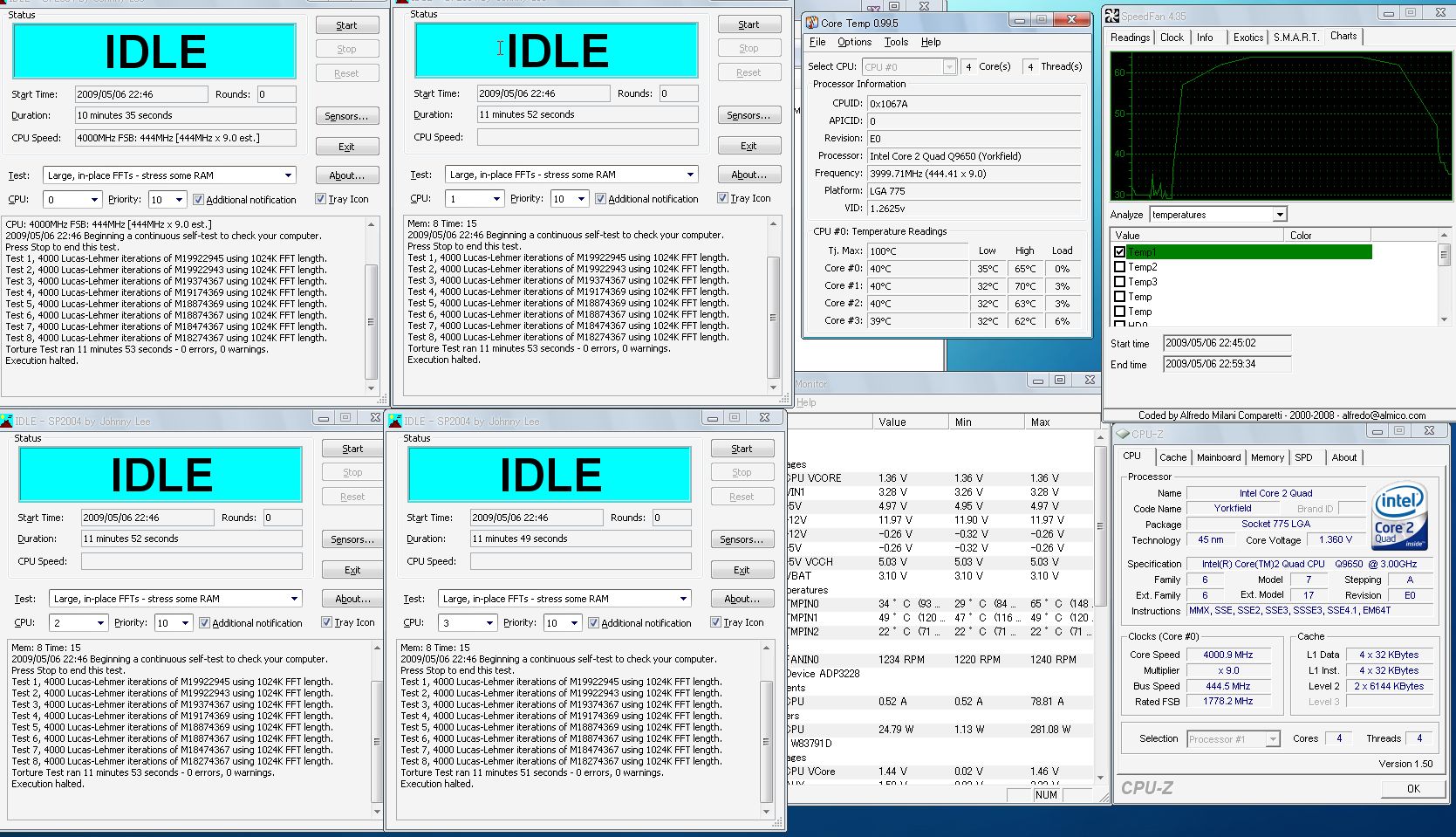Click Exit button in CPU 1 window

(x=749, y=146)
